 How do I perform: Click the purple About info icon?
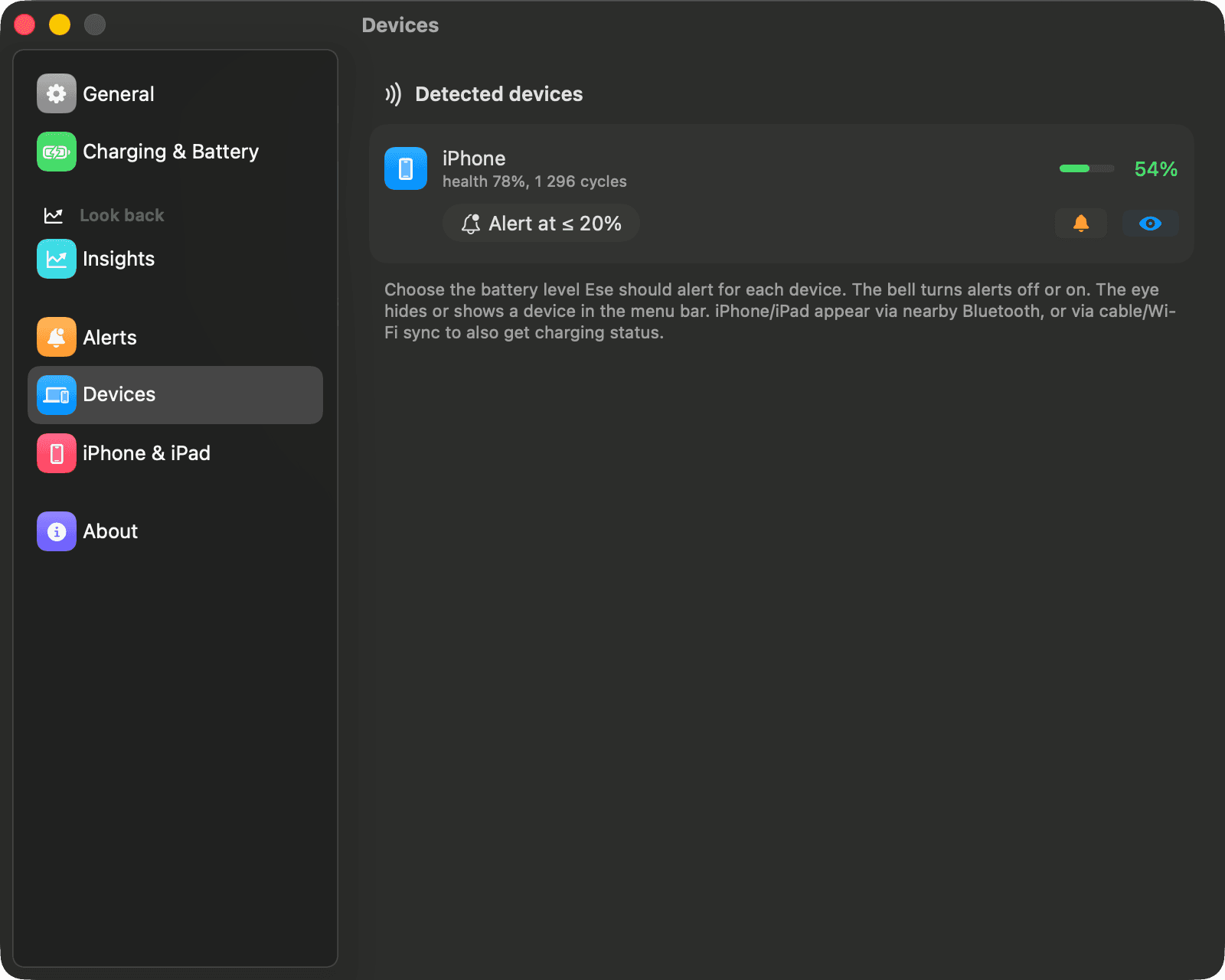(x=57, y=531)
